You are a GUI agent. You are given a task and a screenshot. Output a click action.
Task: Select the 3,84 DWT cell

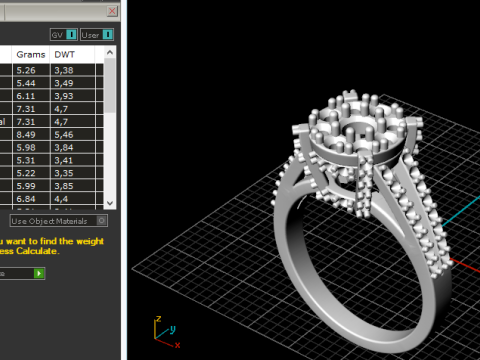(x=73, y=147)
